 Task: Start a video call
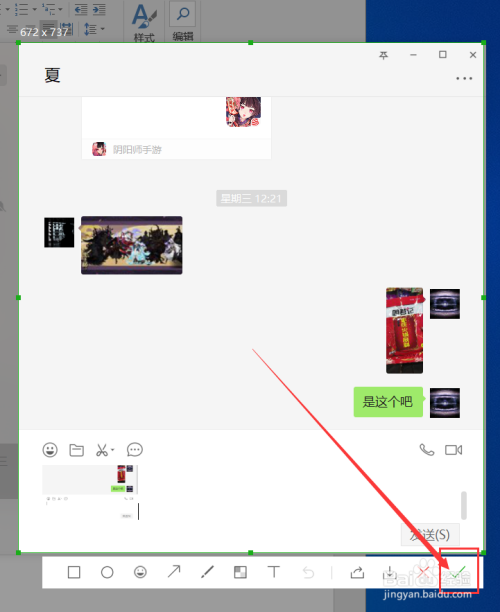[x=454, y=450]
